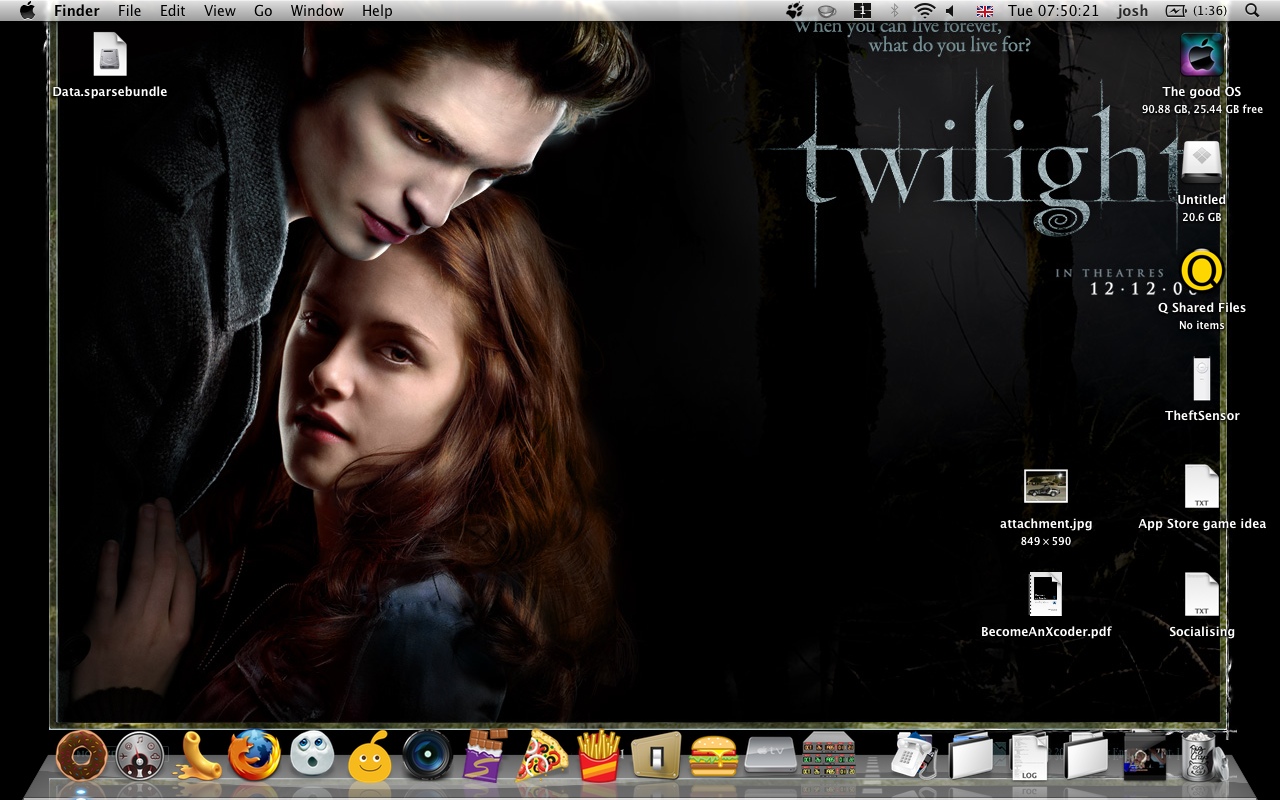The height and width of the screenshot is (800, 1280).
Task: Open the Edit menu
Action: click(173, 11)
